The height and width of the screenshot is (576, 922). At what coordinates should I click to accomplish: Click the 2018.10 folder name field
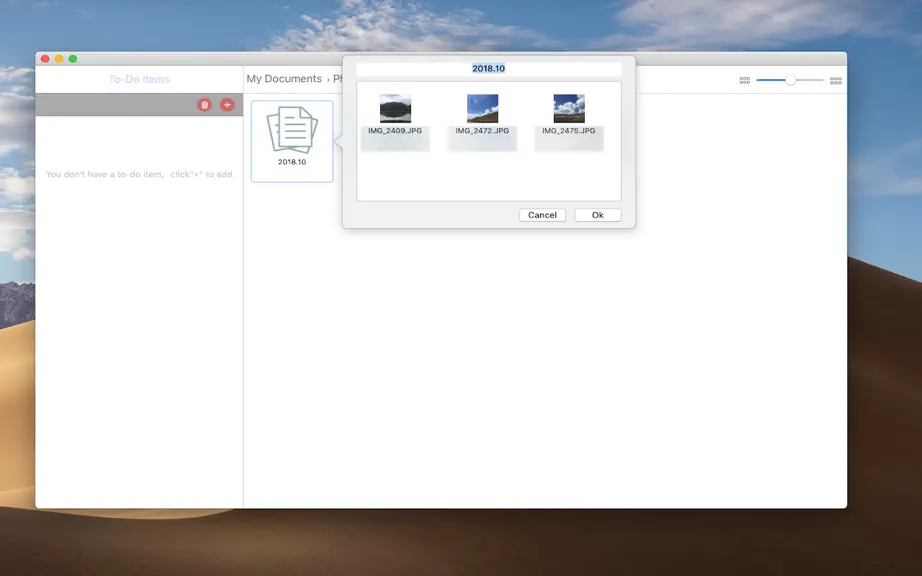tap(489, 69)
